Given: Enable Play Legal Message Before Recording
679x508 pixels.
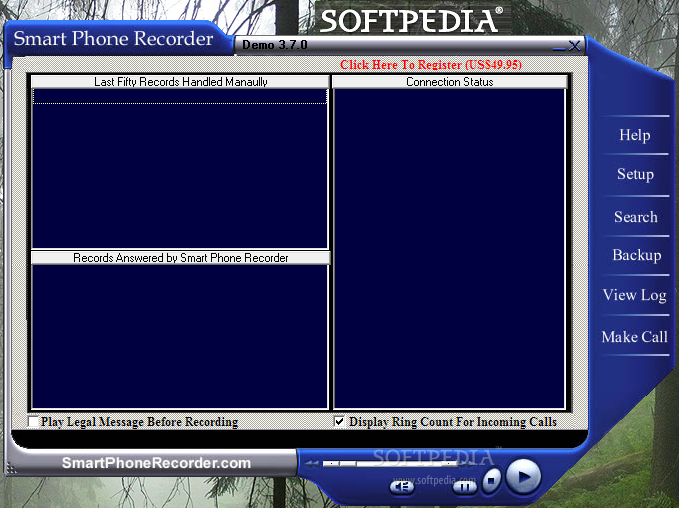Looking at the screenshot, I should [33, 421].
